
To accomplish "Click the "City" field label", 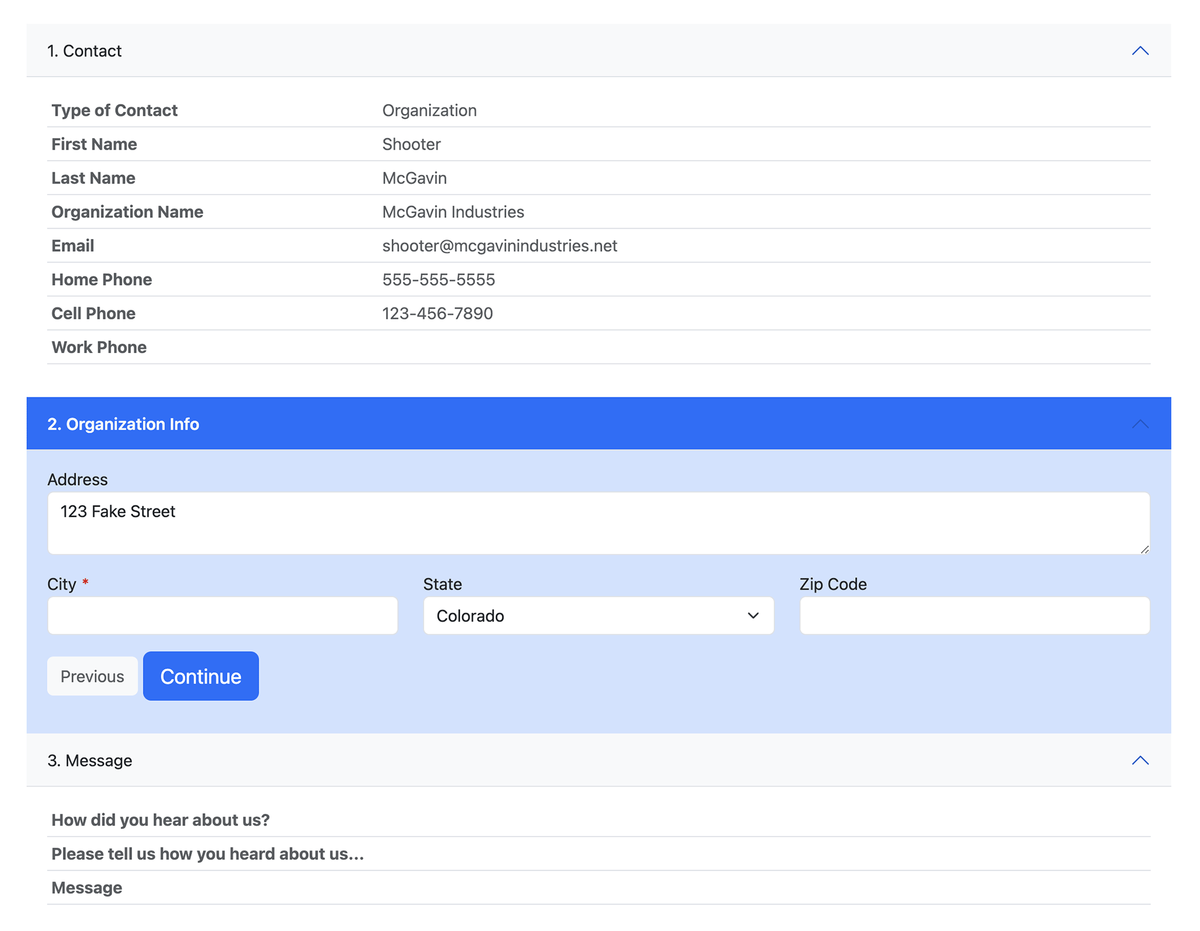I will [62, 584].
